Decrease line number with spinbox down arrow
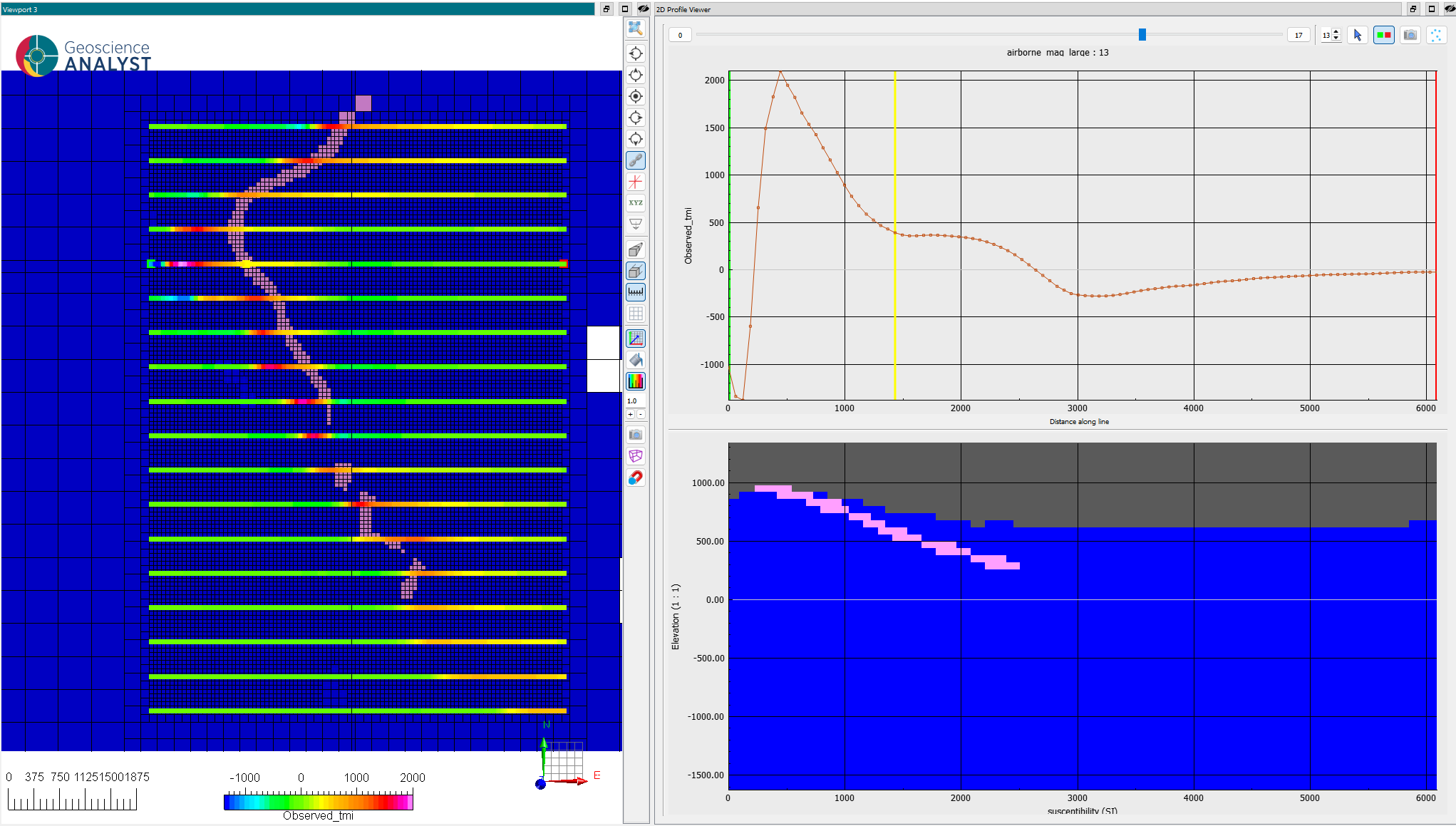 click(1336, 38)
